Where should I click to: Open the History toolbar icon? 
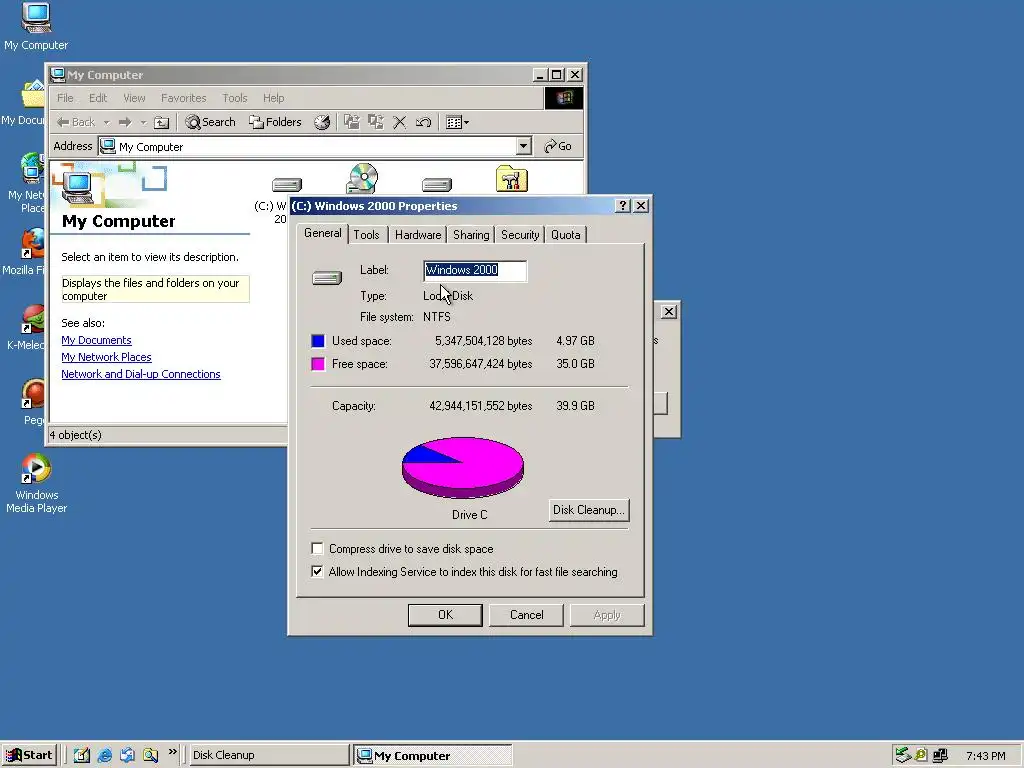point(322,122)
